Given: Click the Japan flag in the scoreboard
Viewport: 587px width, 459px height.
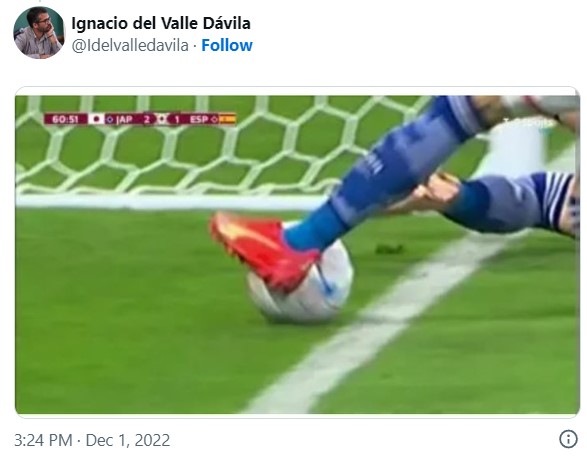Looking at the screenshot, I should [x=96, y=119].
